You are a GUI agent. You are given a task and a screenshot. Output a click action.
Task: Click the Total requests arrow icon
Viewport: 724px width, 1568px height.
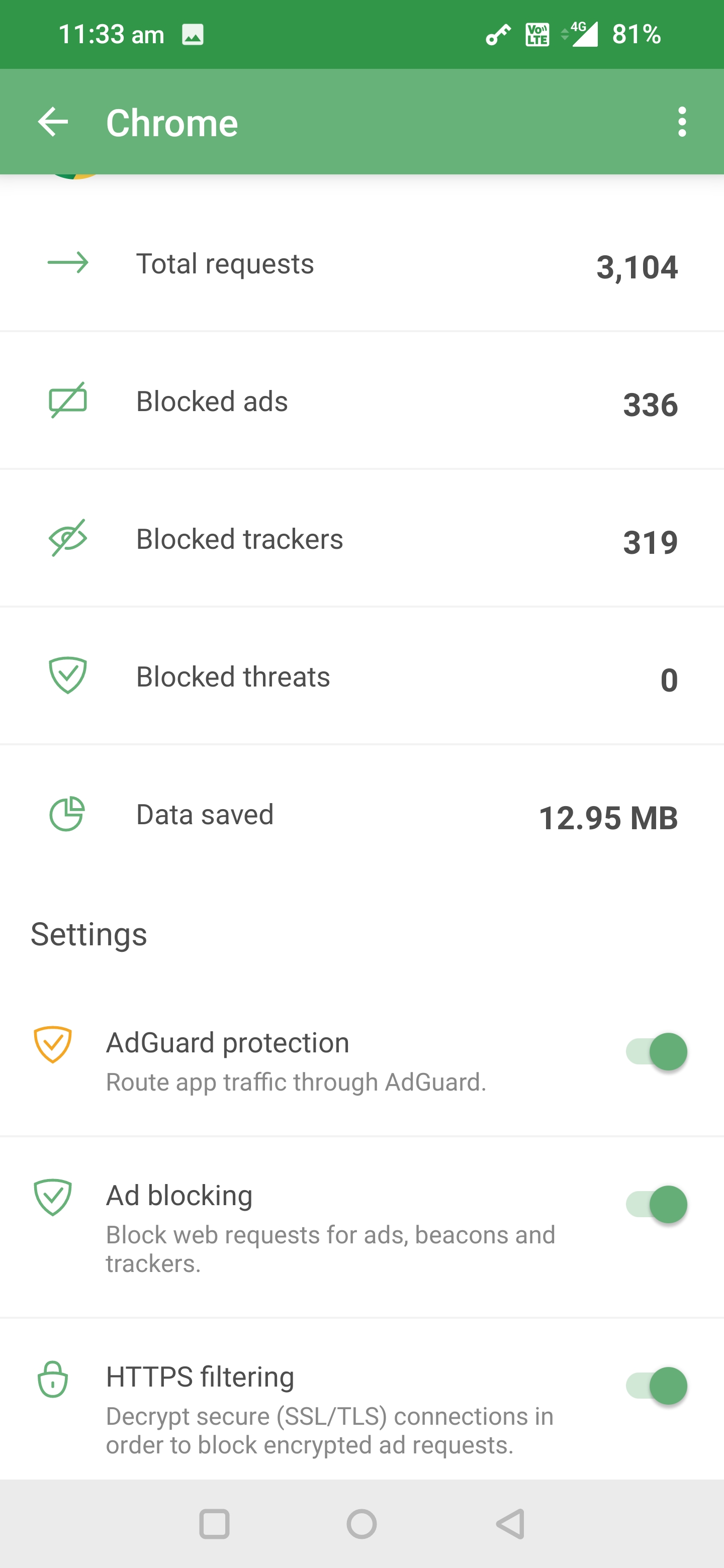pos(67,263)
